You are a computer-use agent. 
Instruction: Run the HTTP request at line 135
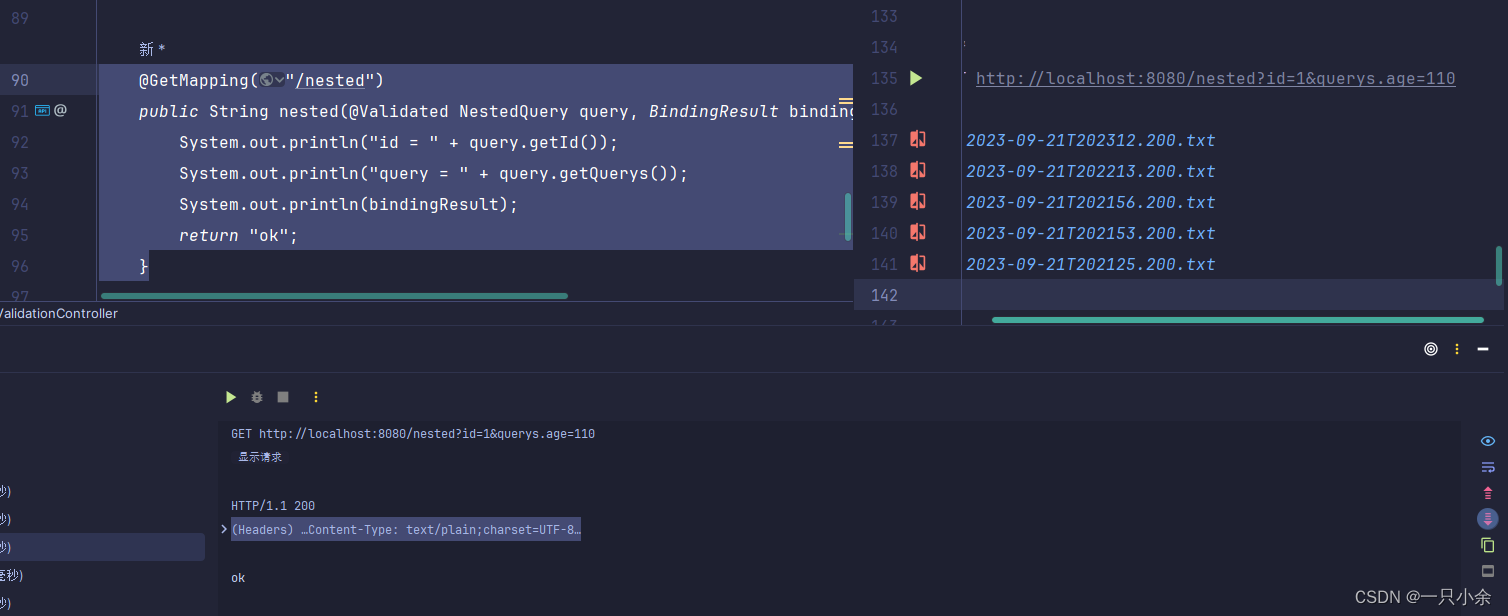[x=916, y=78]
